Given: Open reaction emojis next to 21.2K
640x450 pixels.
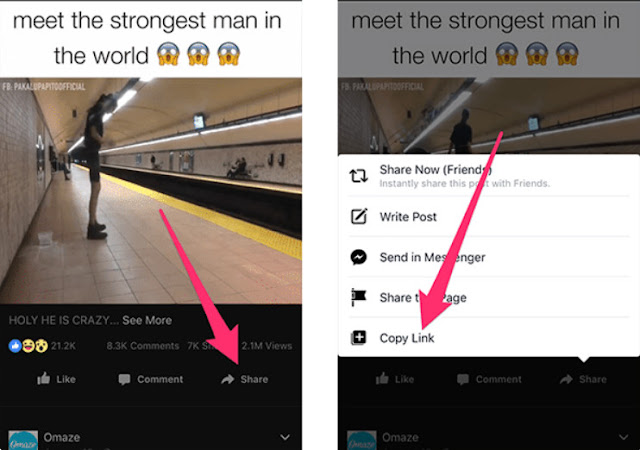Looking at the screenshot, I should 28,346.
